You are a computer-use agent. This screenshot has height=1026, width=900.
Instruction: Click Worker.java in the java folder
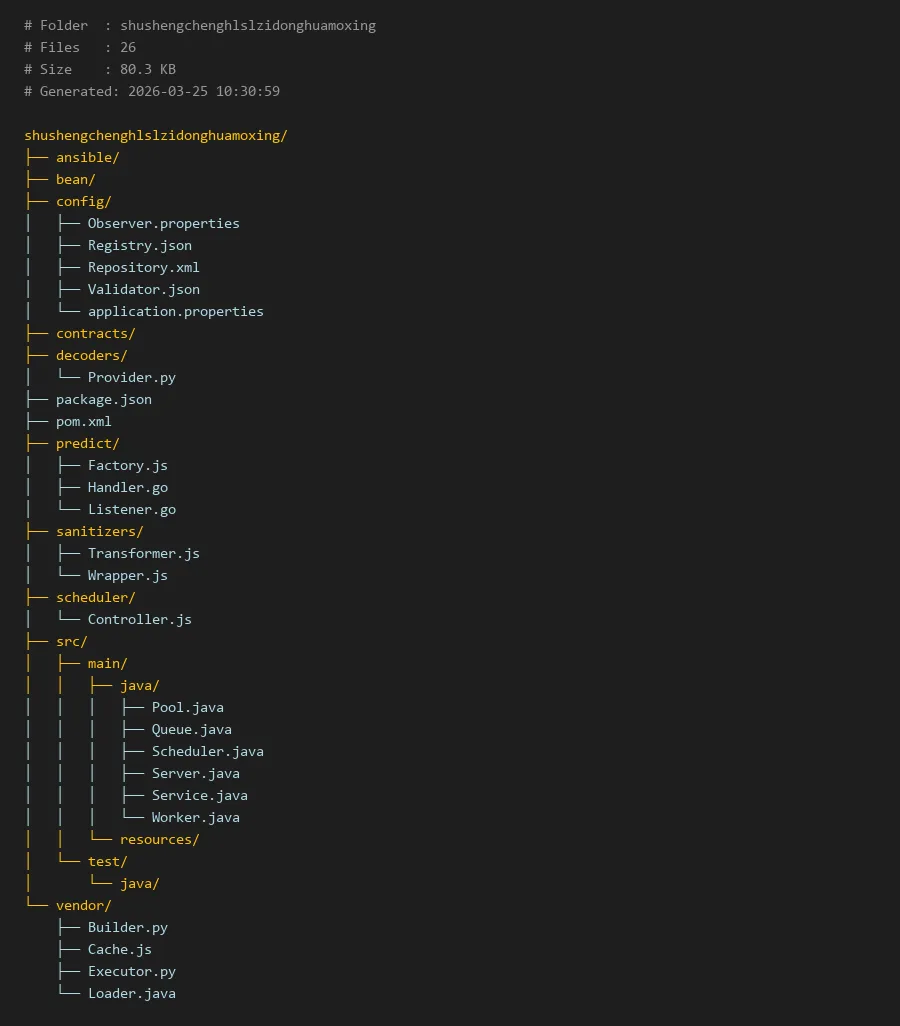pyautogui.click(x=195, y=817)
